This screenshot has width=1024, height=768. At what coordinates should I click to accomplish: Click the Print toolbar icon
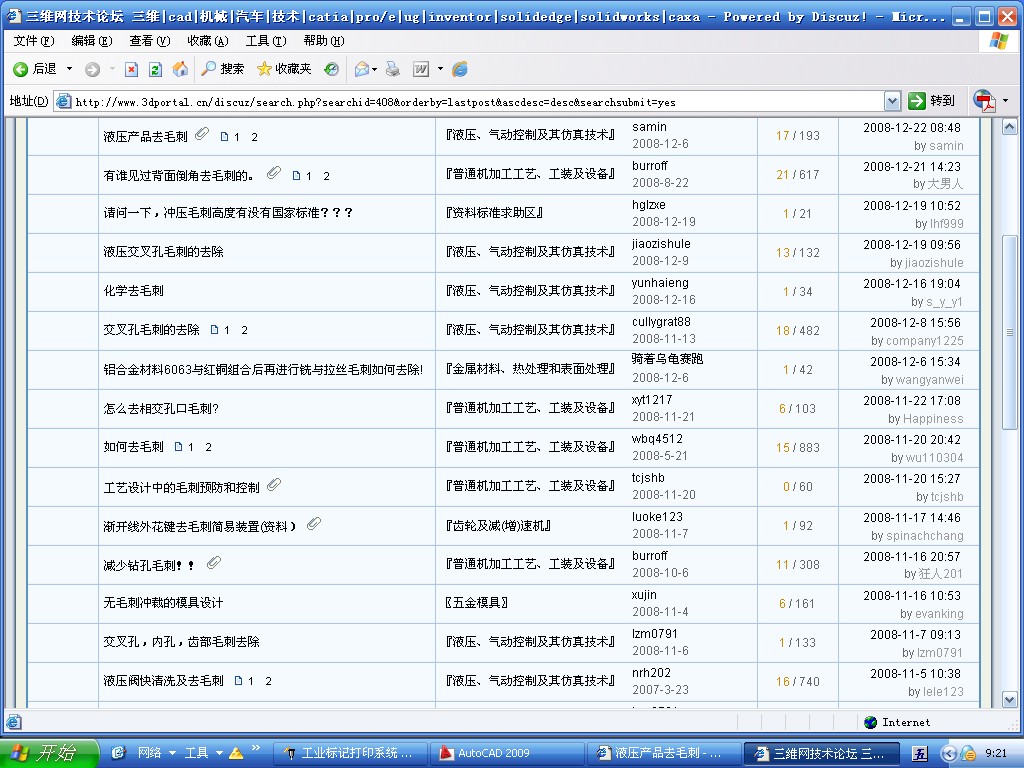(x=392, y=69)
